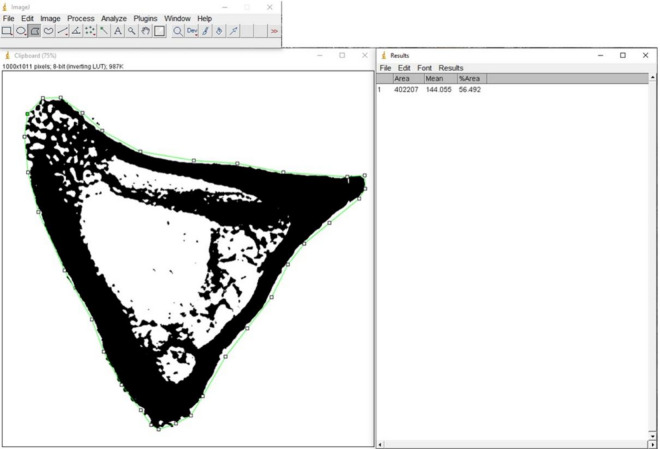Open the ImageJ Image menu
The height and width of the screenshot is (449, 660).
(50, 19)
